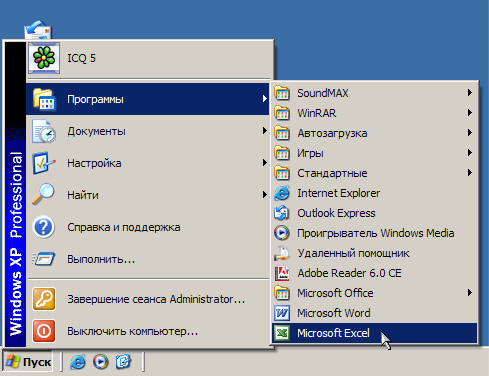Expand the Программы submenu arrow
Viewport: 489px width, 376px height.
[x=264, y=99]
